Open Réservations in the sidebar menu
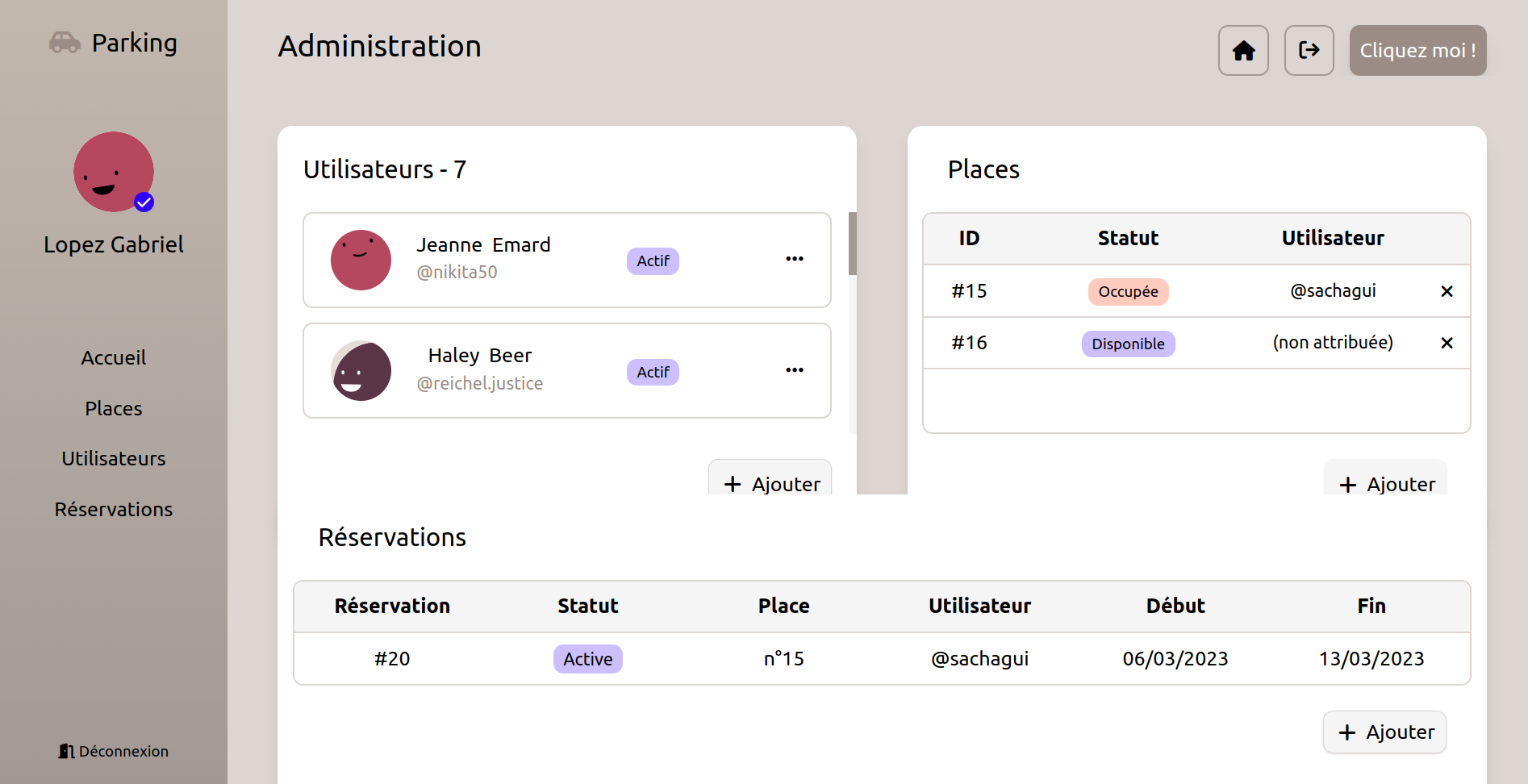The width and height of the screenshot is (1528, 784). [x=114, y=509]
